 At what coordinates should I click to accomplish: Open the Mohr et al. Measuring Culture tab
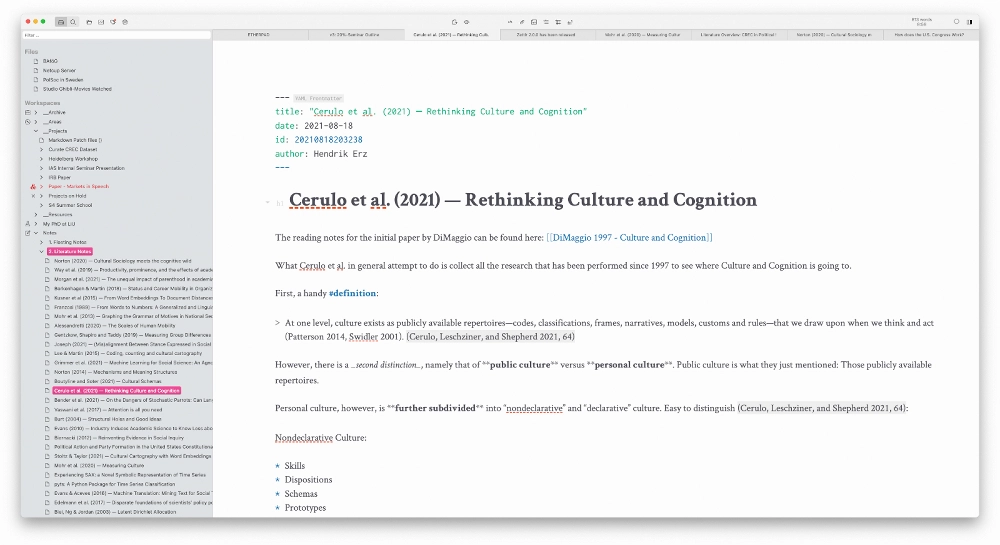(643, 34)
